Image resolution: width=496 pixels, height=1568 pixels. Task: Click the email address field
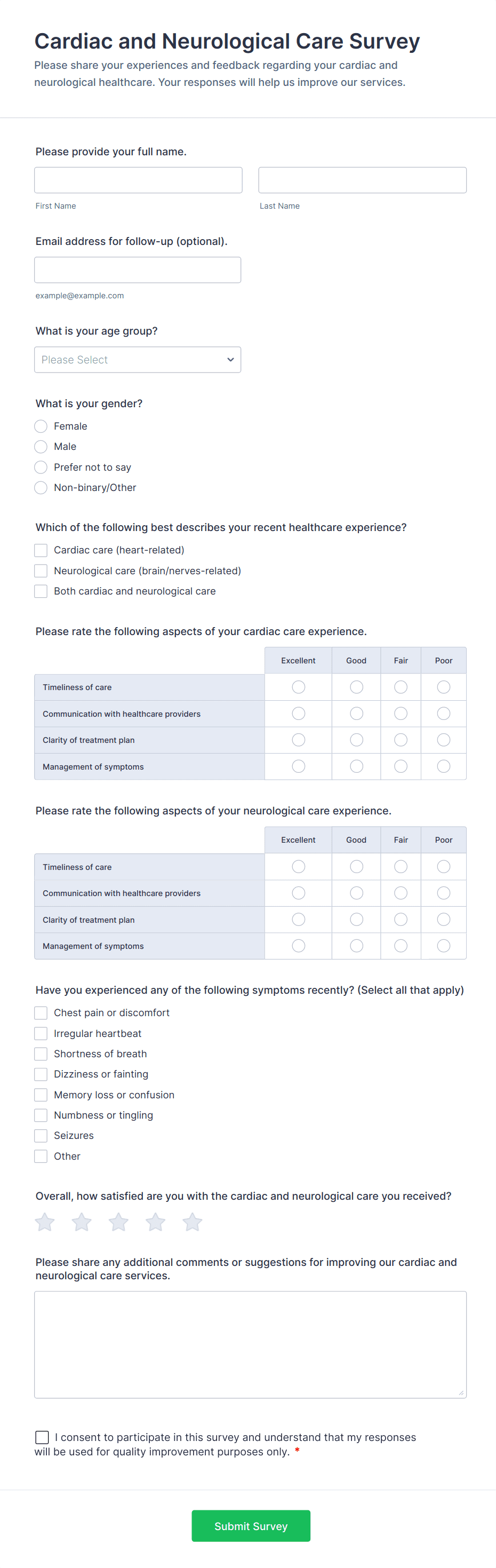138,270
